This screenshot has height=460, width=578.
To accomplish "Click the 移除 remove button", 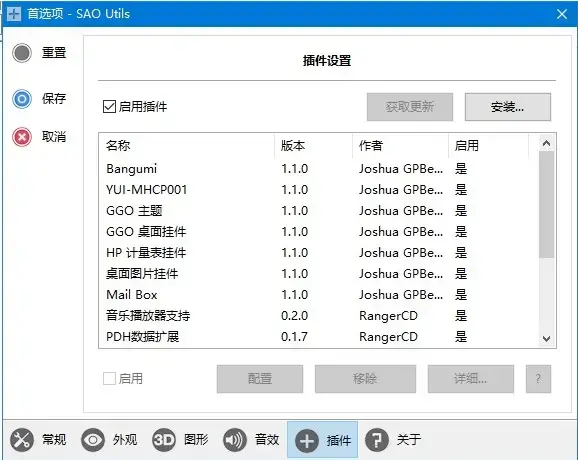I will point(365,379).
